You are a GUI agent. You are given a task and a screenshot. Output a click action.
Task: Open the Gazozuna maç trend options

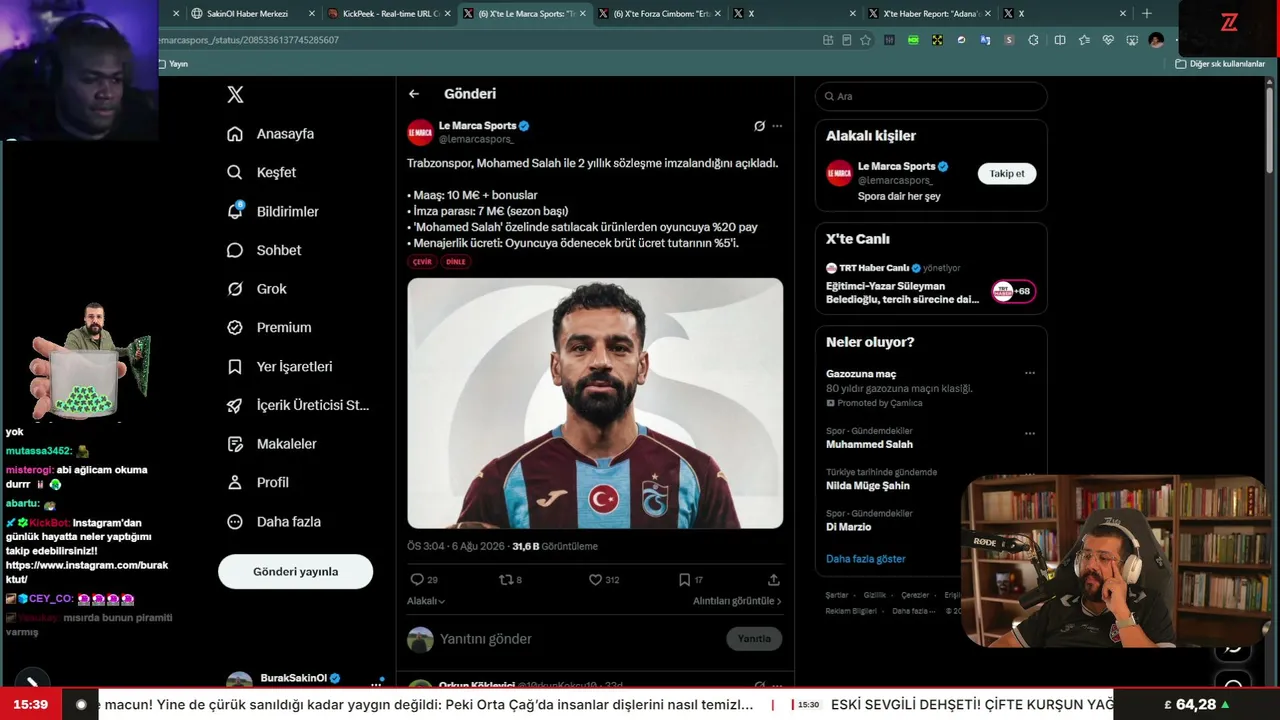pyautogui.click(x=1029, y=373)
